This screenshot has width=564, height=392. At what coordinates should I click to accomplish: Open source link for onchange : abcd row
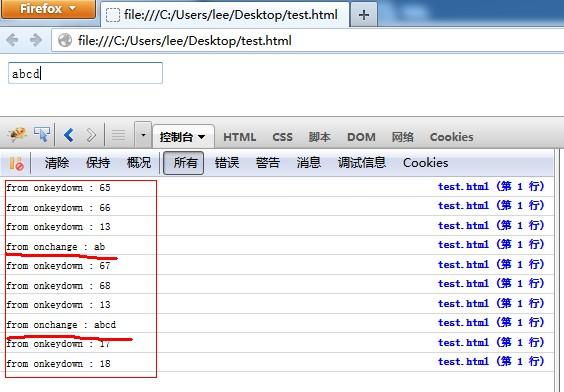pos(491,323)
